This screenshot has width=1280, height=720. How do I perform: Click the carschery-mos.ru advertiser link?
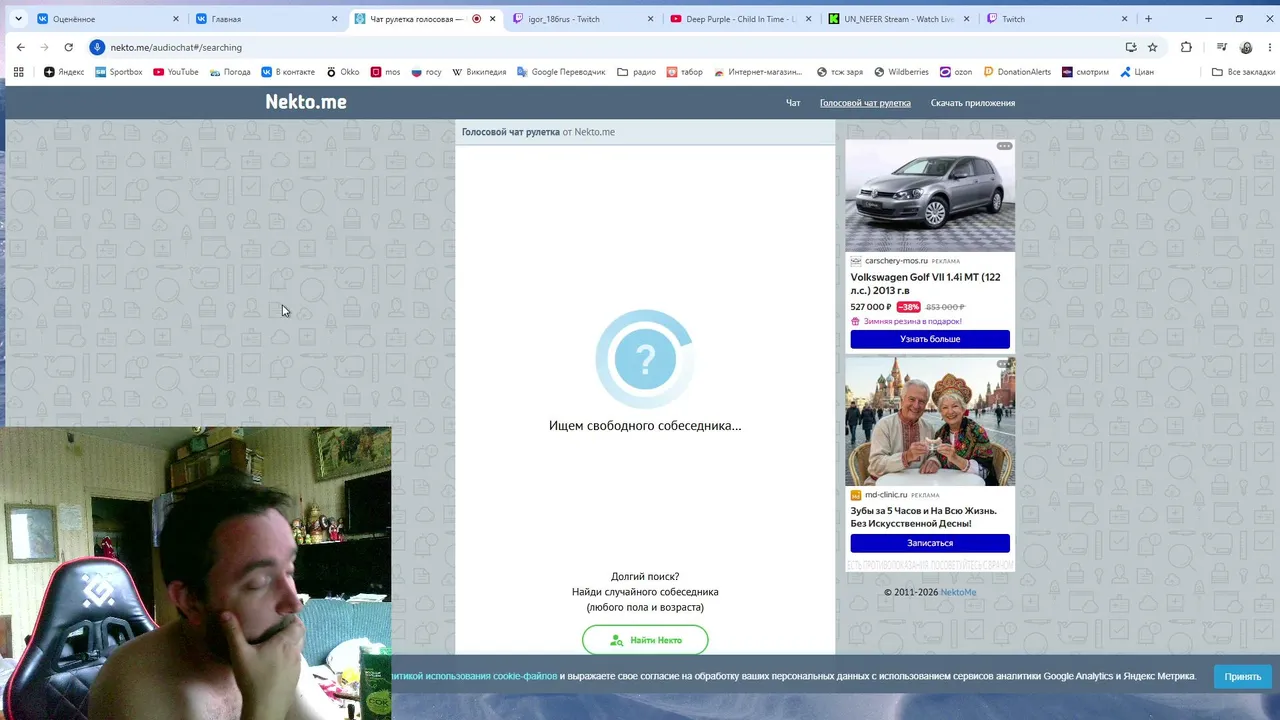coord(896,261)
